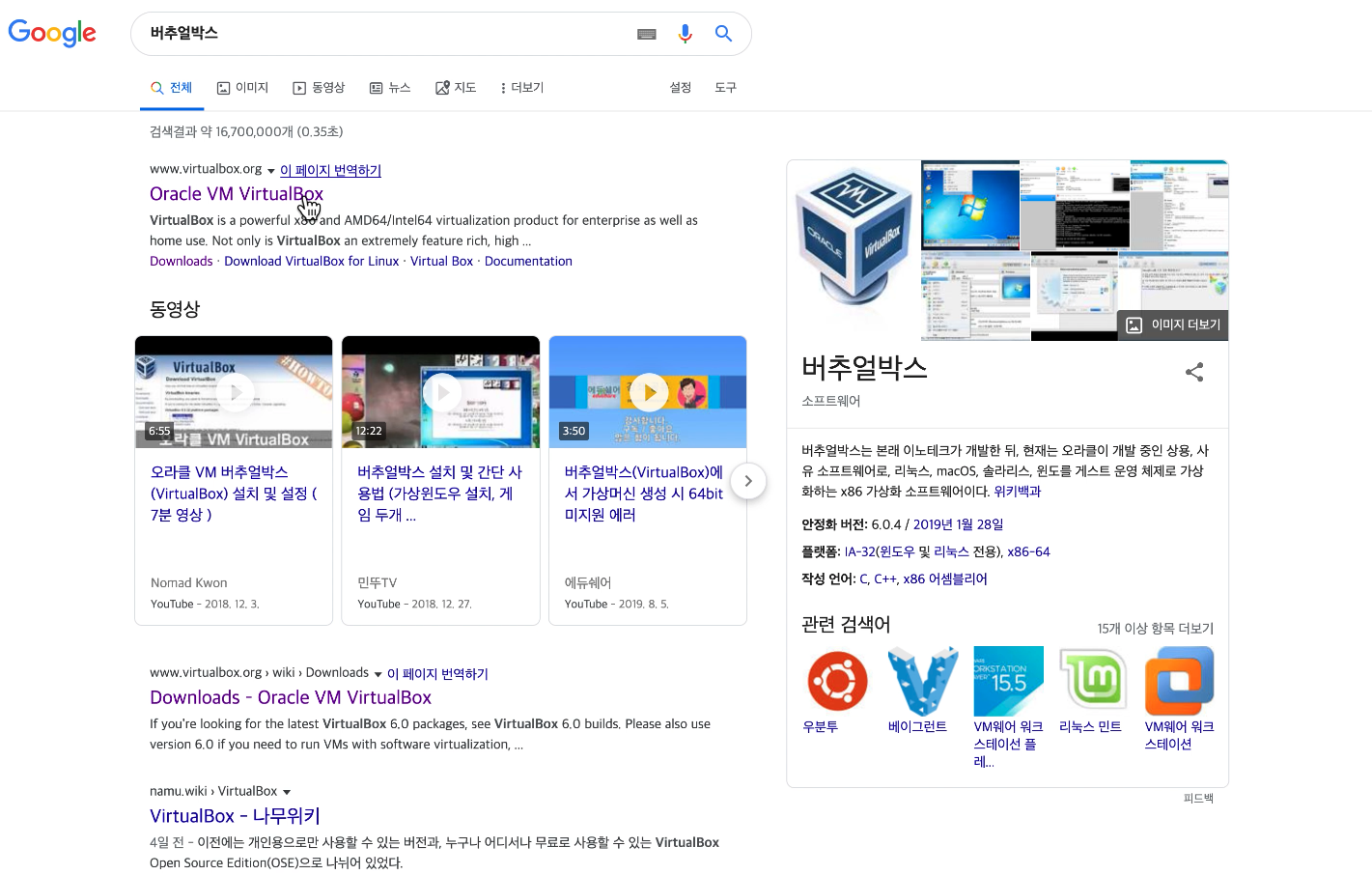
Task: Share the 버추얼박스 knowledge panel
Action: pos(1194,372)
